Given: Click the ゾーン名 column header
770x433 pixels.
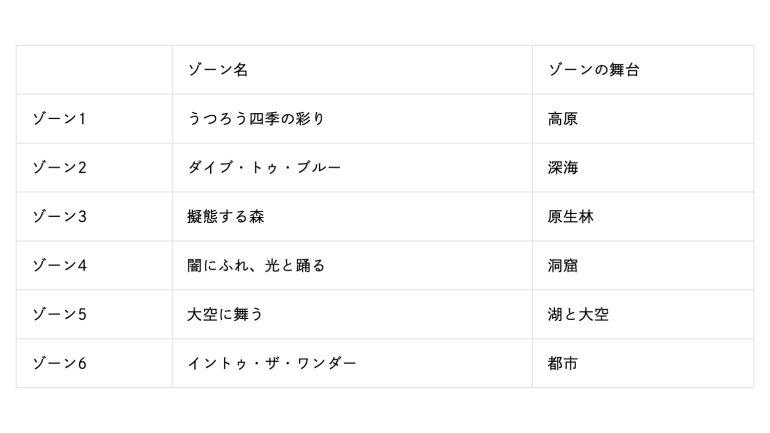Looking at the screenshot, I should 218,70.
